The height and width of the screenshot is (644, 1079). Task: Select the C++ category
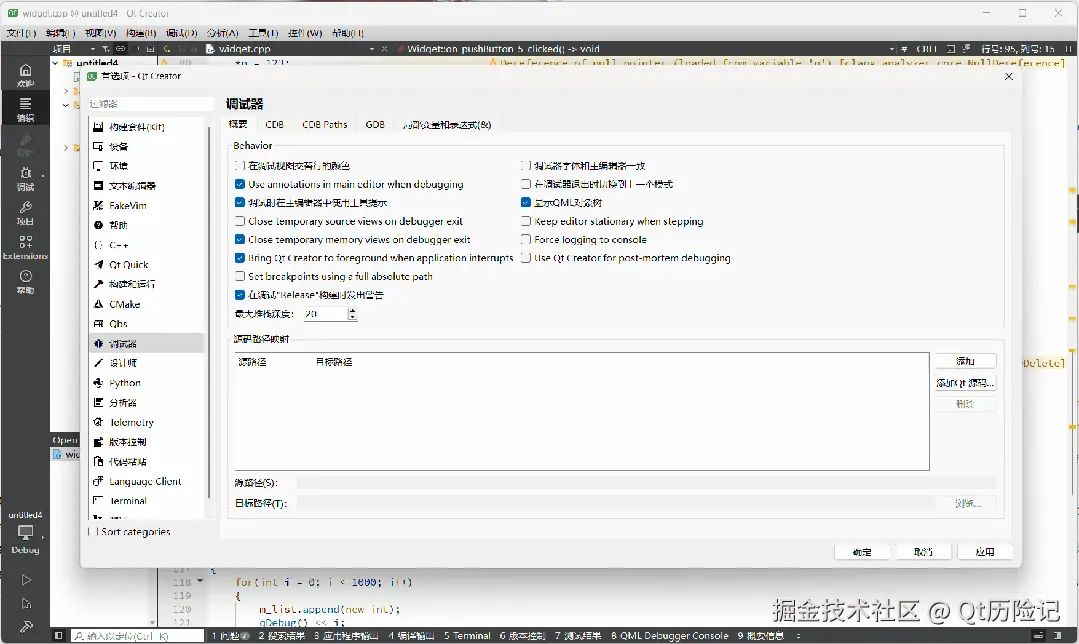(x=147, y=244)
